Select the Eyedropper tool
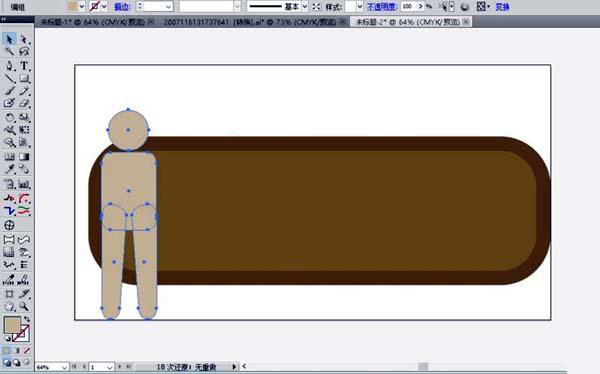 pyautogui.click(x=9, y=169)
